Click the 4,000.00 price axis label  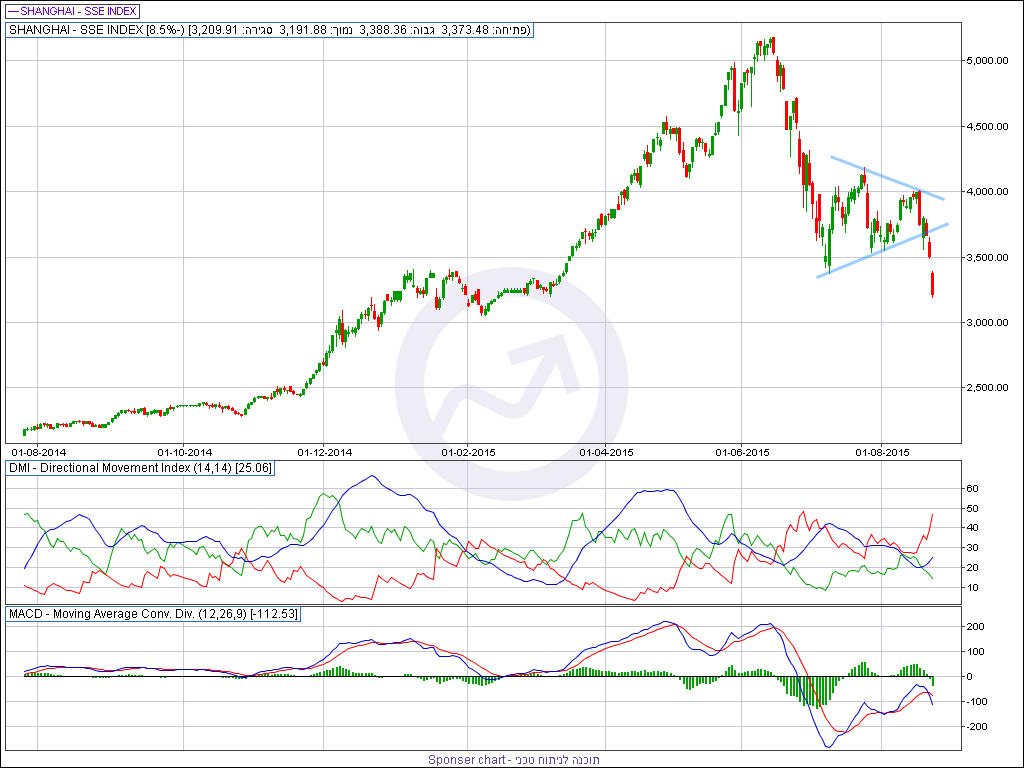[987, 191]
